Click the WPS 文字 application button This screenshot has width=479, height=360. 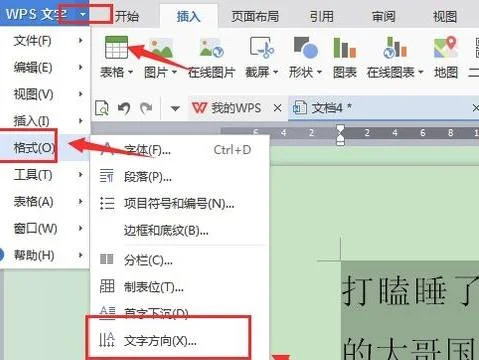click(44, 13)
